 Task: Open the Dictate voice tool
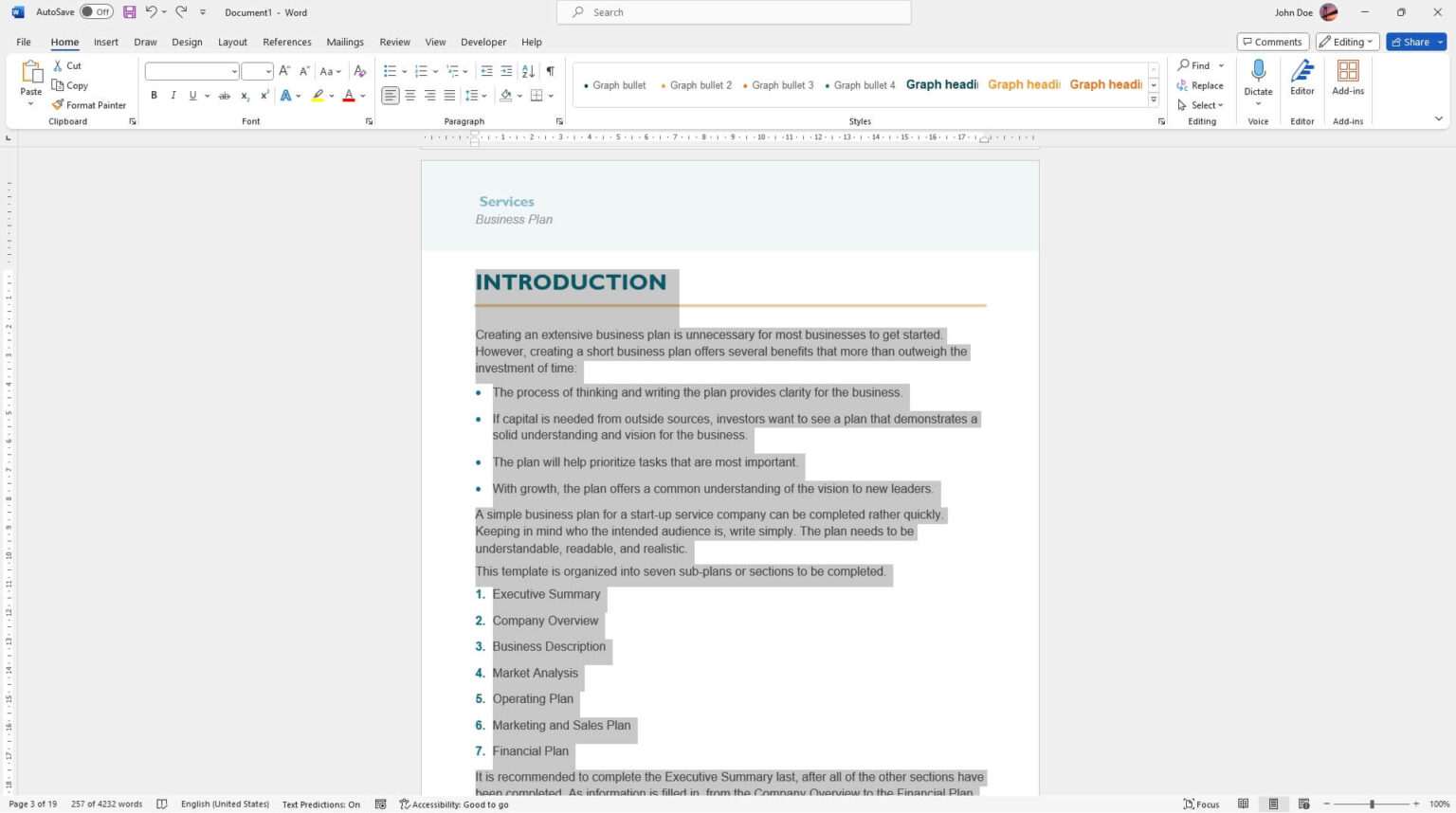[1258, 76]
